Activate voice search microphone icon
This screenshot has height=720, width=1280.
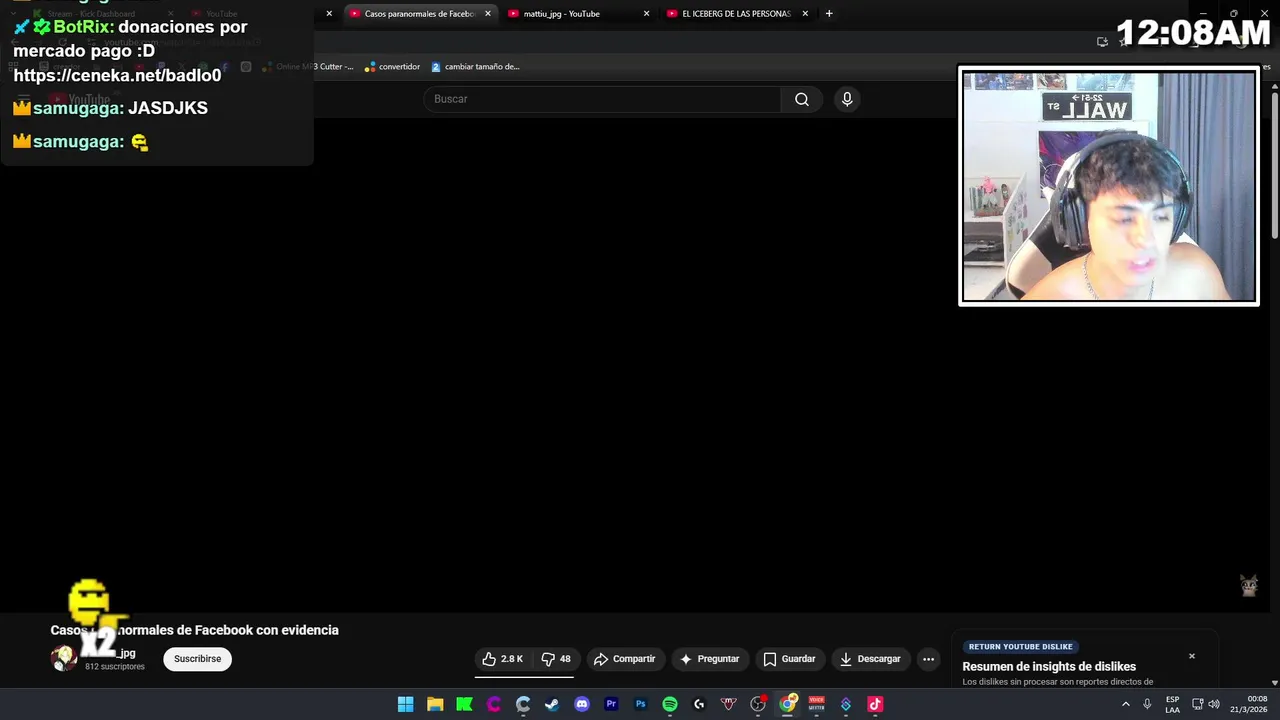[x=847, y=99]
